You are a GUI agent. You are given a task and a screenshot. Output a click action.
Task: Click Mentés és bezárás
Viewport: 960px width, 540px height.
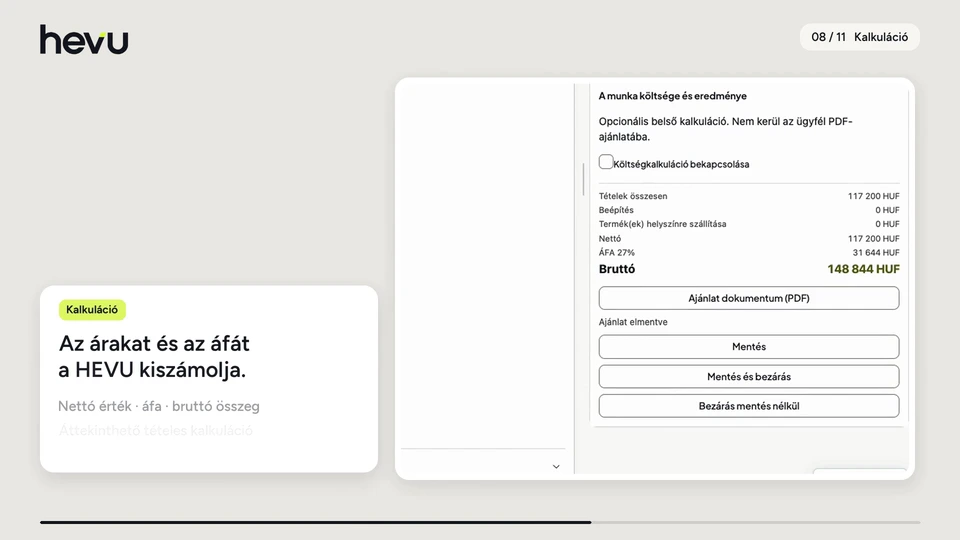pos(749,377)
